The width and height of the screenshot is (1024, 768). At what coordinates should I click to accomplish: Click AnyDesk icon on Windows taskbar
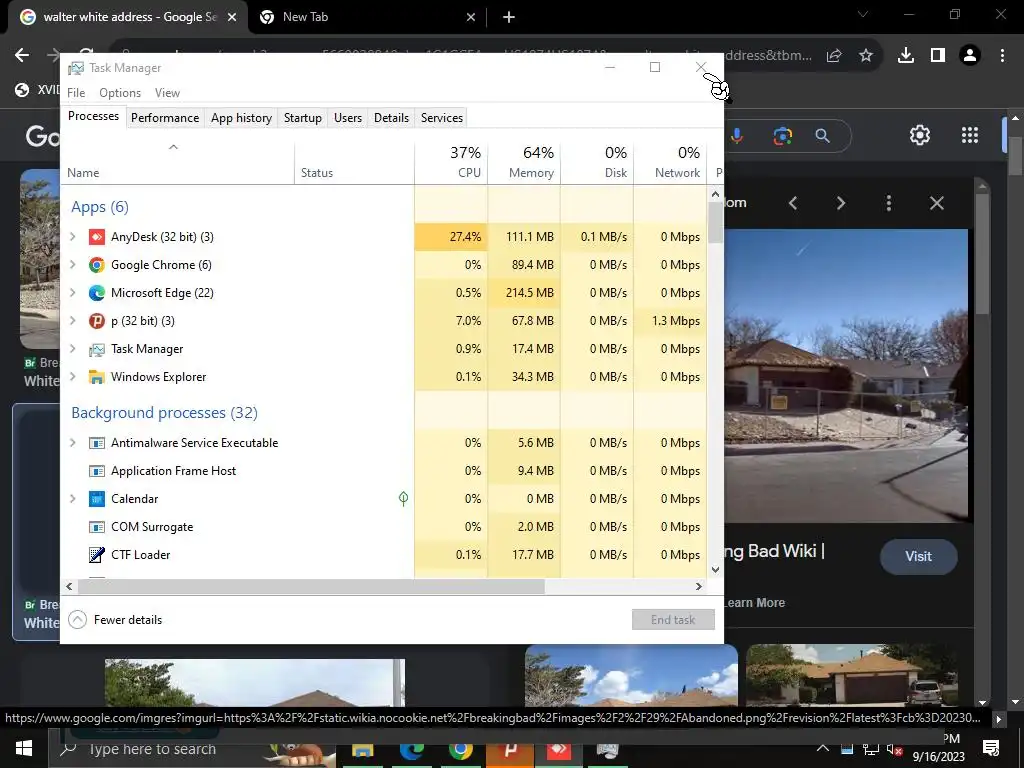559,750
